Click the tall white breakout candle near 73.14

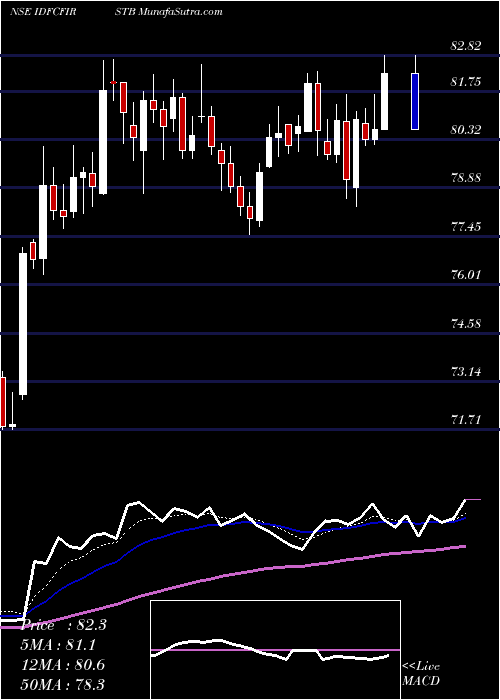(x=23, y=324)
